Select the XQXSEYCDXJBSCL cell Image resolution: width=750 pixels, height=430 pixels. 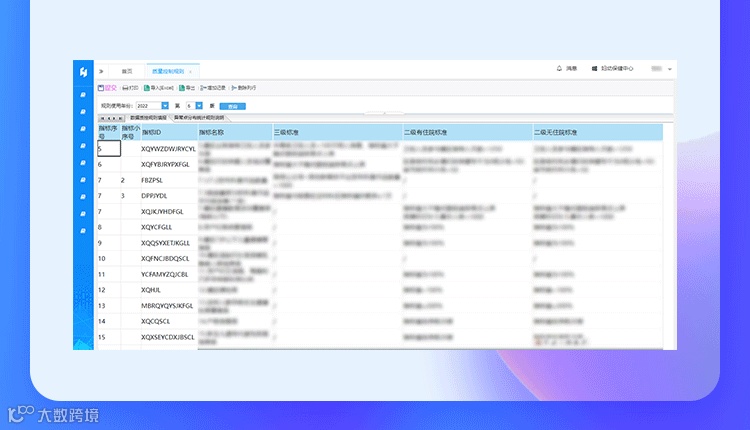click(x=169, y=337)
